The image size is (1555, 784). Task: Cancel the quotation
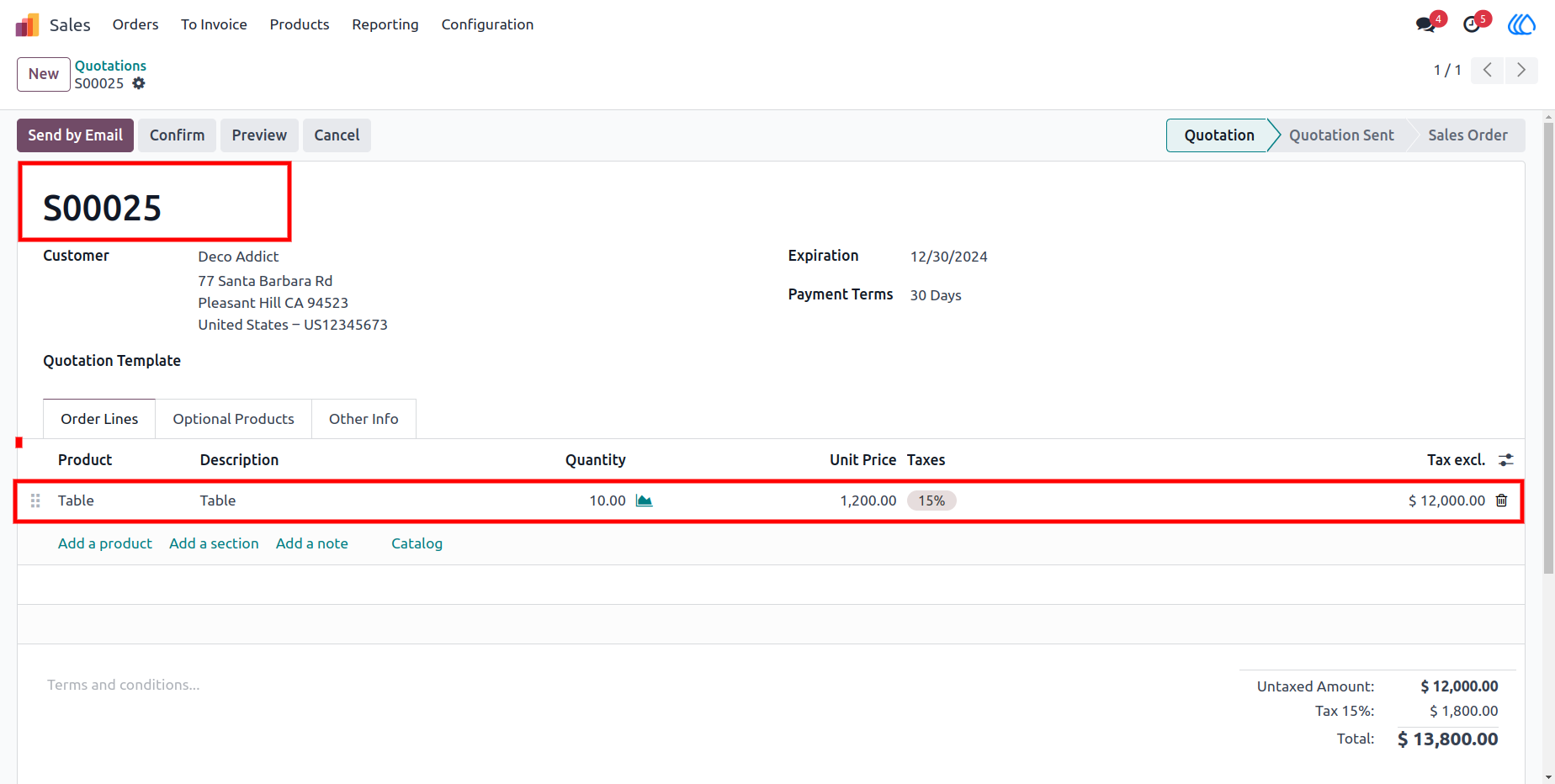(x=337, y=135)
